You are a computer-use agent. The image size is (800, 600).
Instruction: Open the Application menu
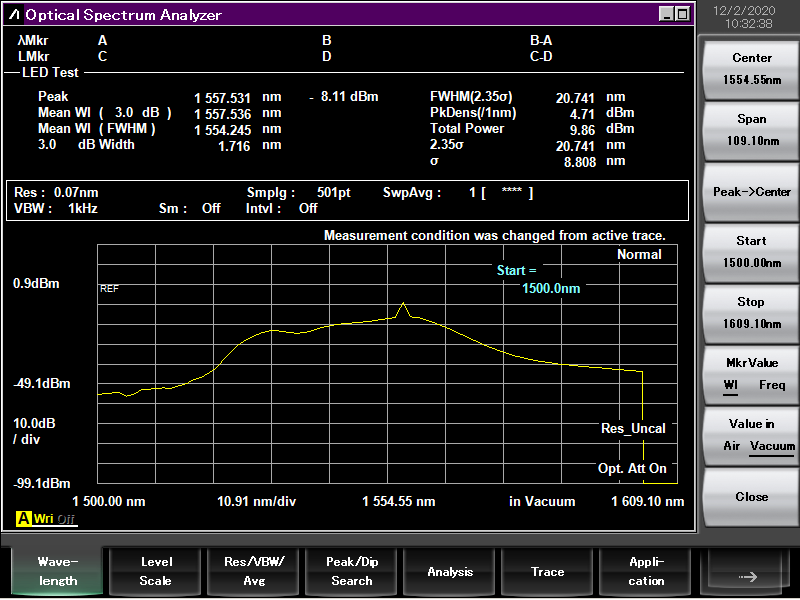(x=646, y=571)
